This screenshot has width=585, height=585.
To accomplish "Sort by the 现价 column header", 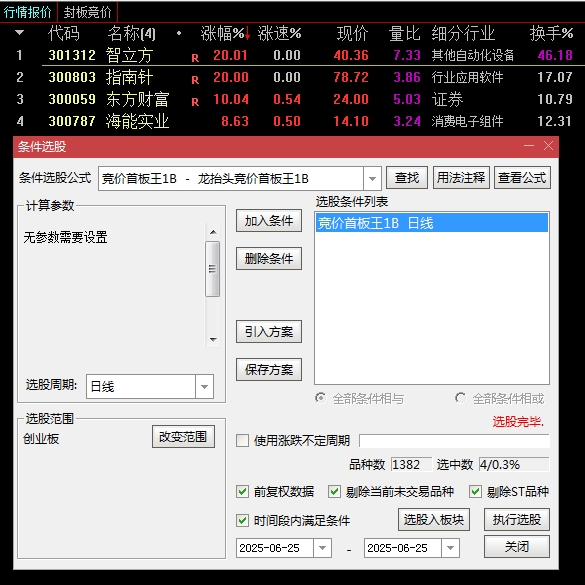I will tap(352, 33).
